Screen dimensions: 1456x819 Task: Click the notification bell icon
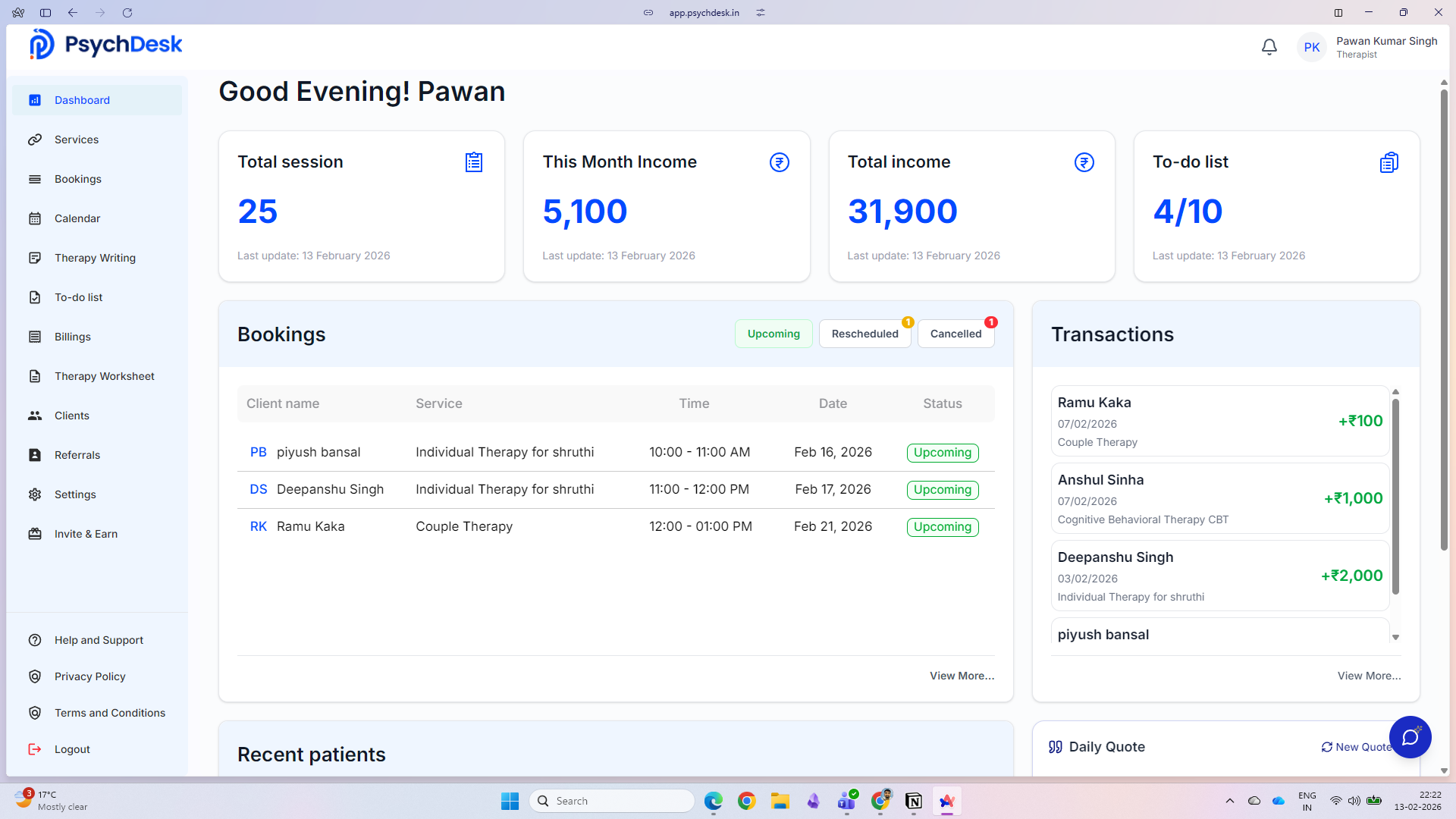coord(1269,46)
